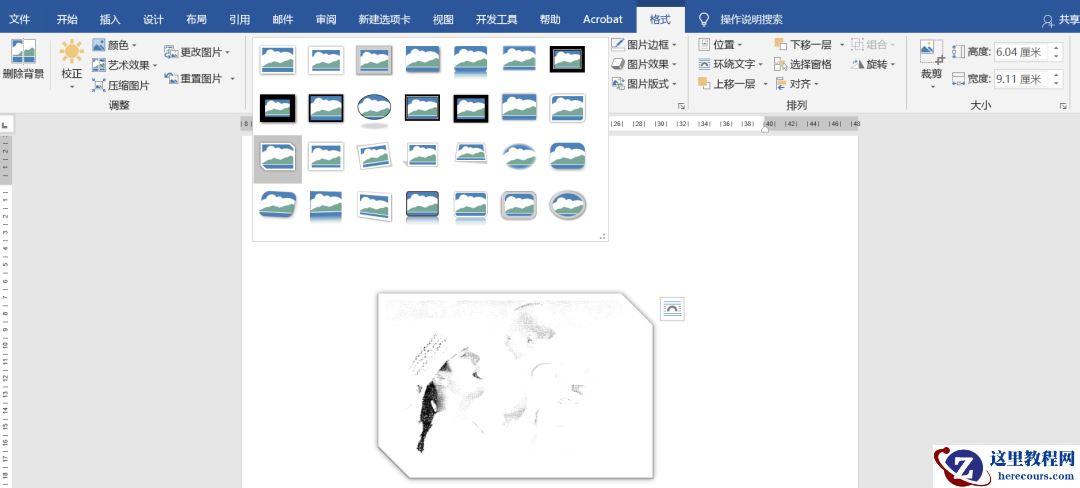The height and width of the screenshot is (488, 1080).
Task: Increase picture width with up stepper
Action: click(1056, 74)
